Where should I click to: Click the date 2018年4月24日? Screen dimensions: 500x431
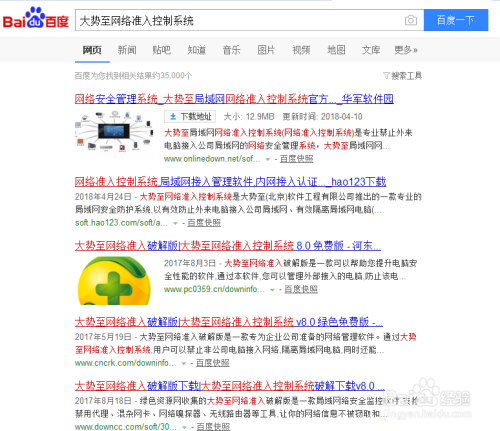[103, 197]
